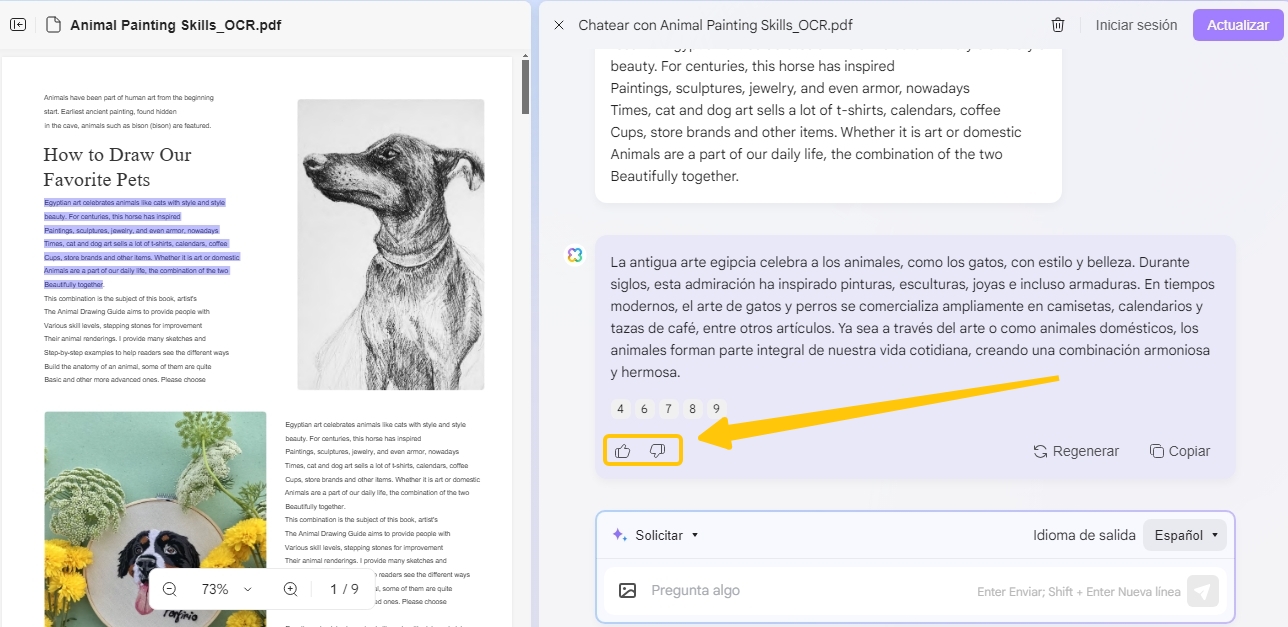Open page reference 9
The image size is (1288, 627).
click(716, 409)
